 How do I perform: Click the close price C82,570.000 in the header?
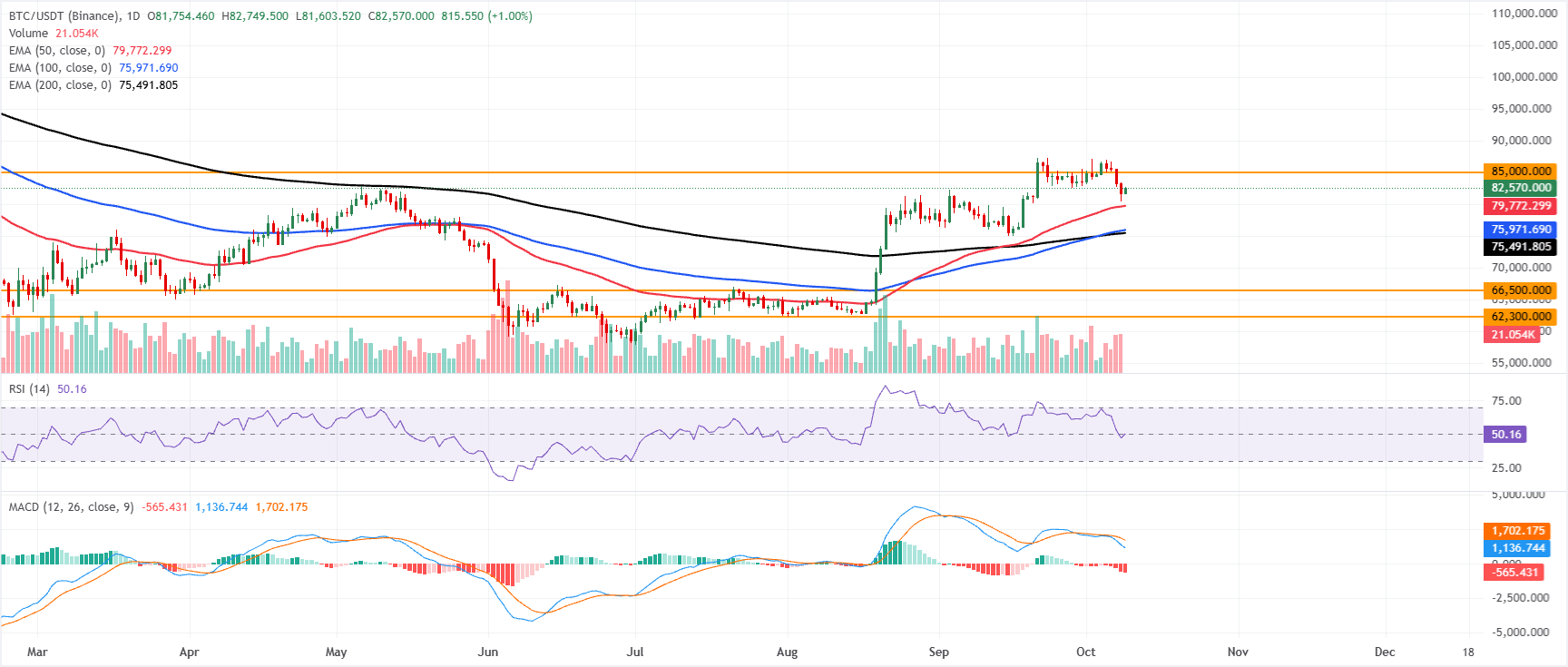coord(401,16)
